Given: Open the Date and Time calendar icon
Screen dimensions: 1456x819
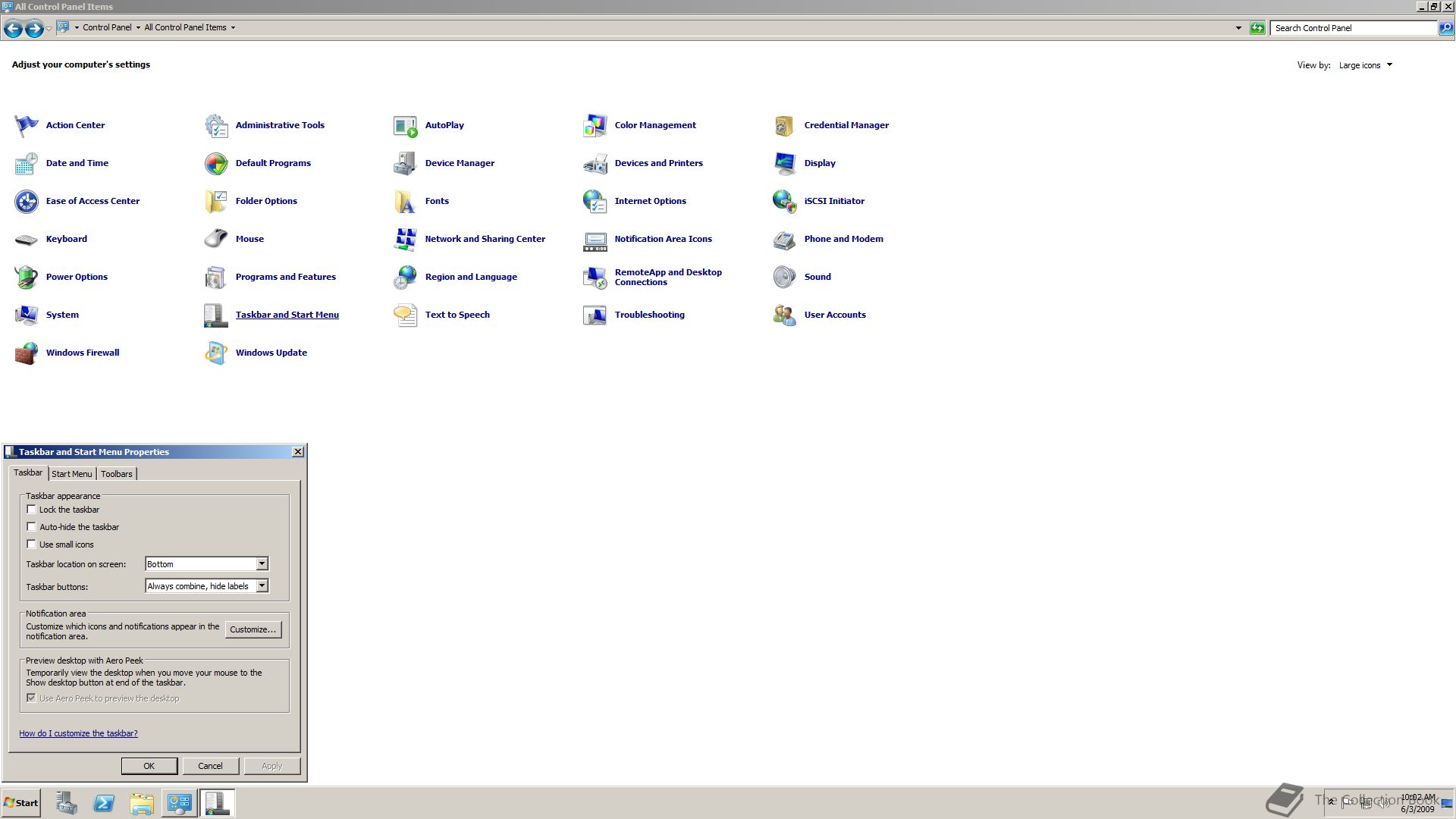Looking at the screenshot, I should point(27,163).
